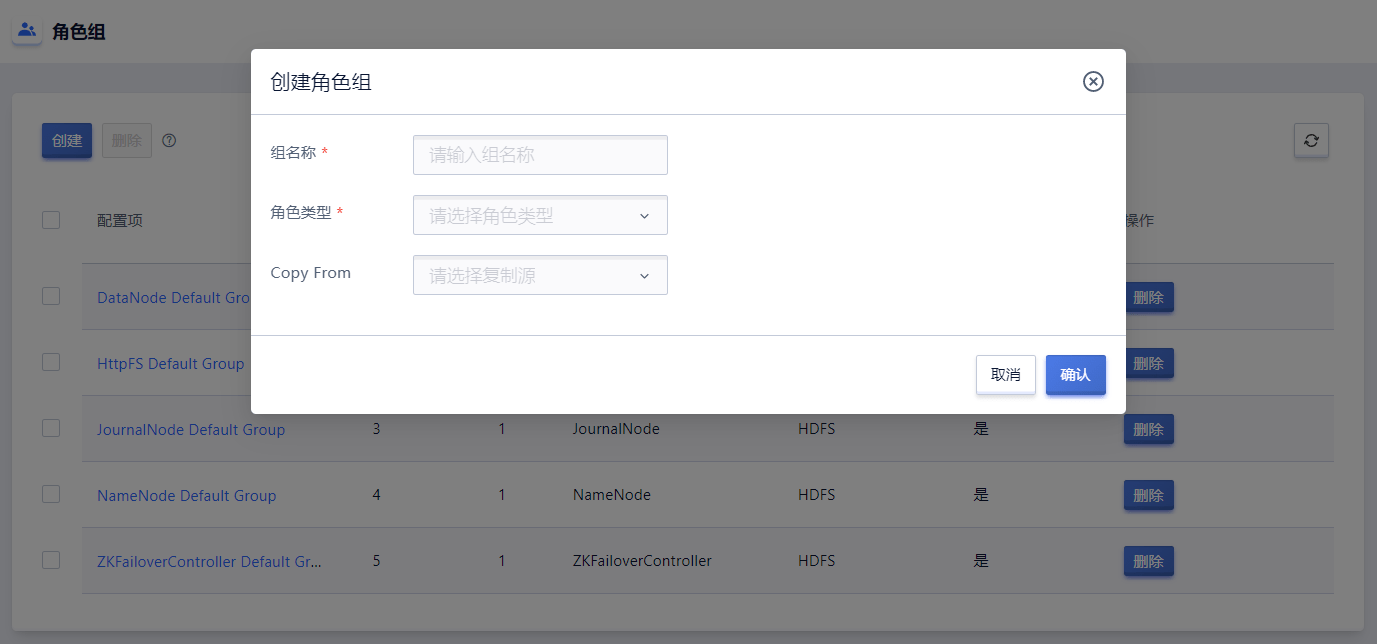Image resolution: width=1377 pixels, height=644 pixels.
Task: Open the ZKFailoverController Default Group link
Action: coord(210,562)
